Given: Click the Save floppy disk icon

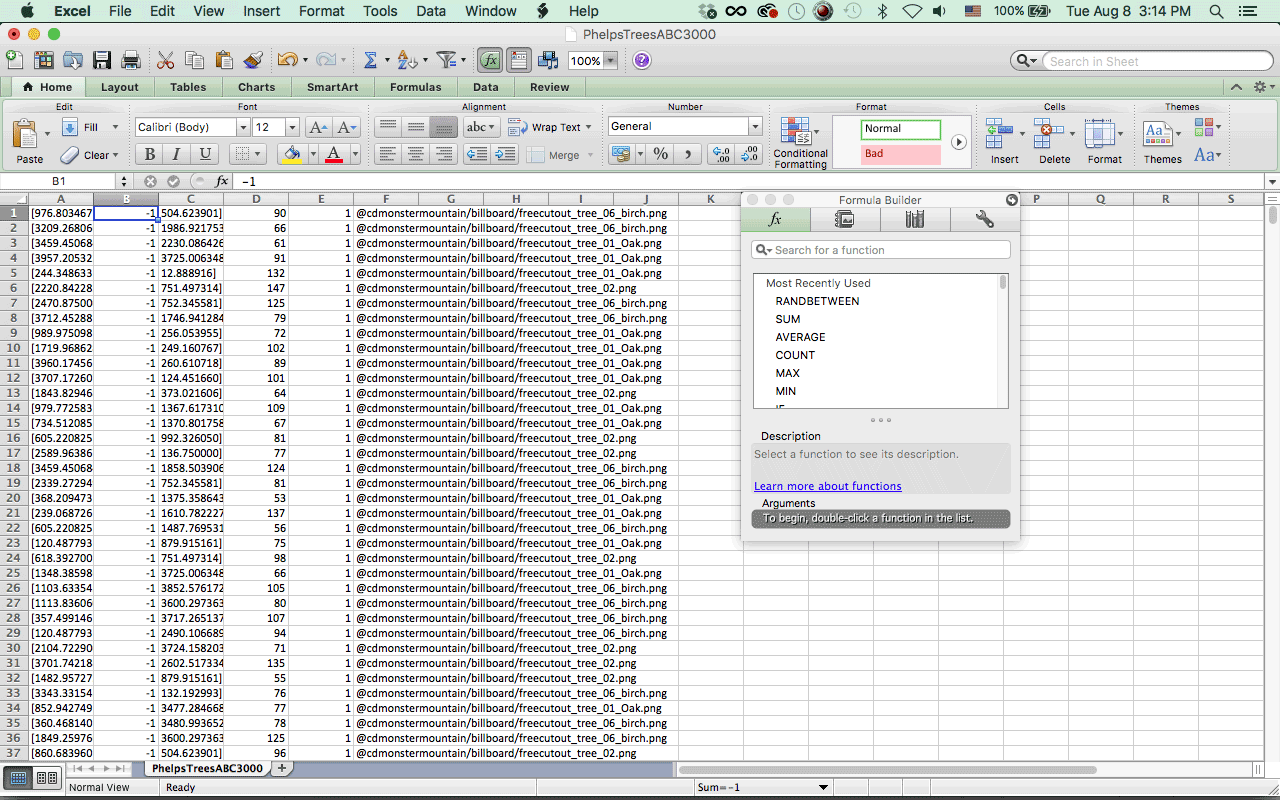Looking at the screenshot, I should tap(102, 60).
